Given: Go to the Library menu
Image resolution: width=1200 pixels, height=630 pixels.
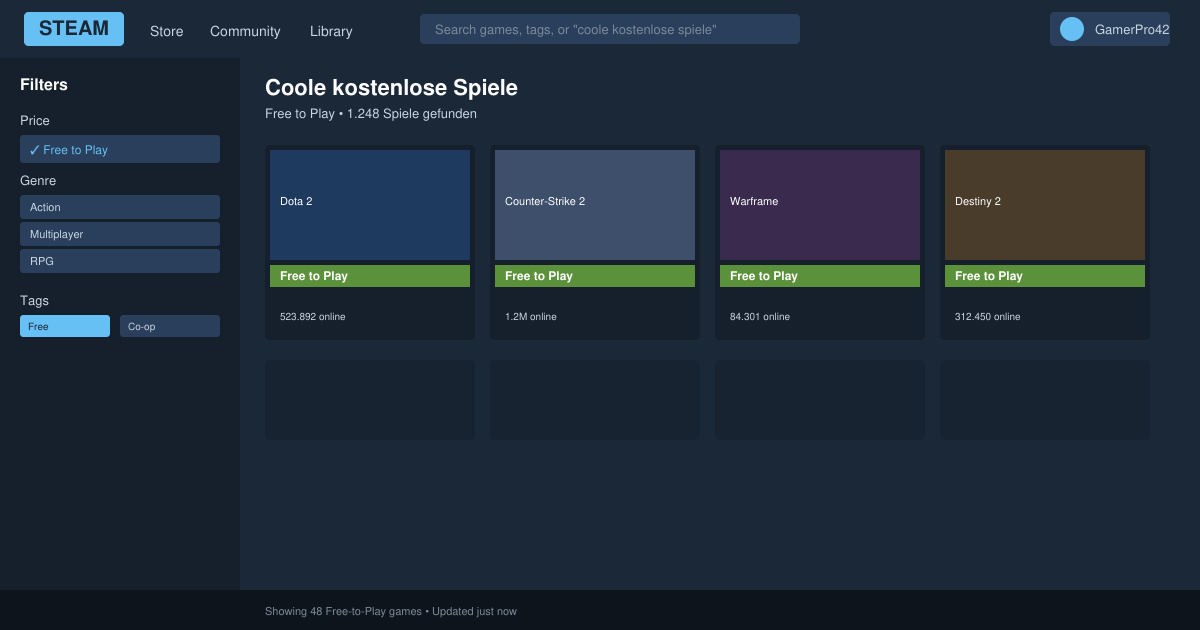Looking at the screenshot, I should click(x=331, y=31).
